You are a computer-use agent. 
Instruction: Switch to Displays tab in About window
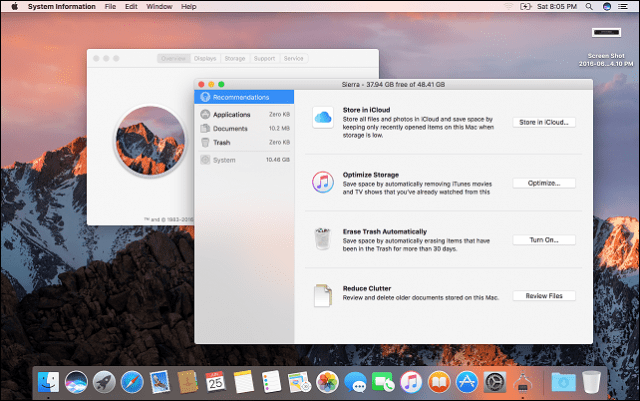pyautogui.click(x=205, y=58)
